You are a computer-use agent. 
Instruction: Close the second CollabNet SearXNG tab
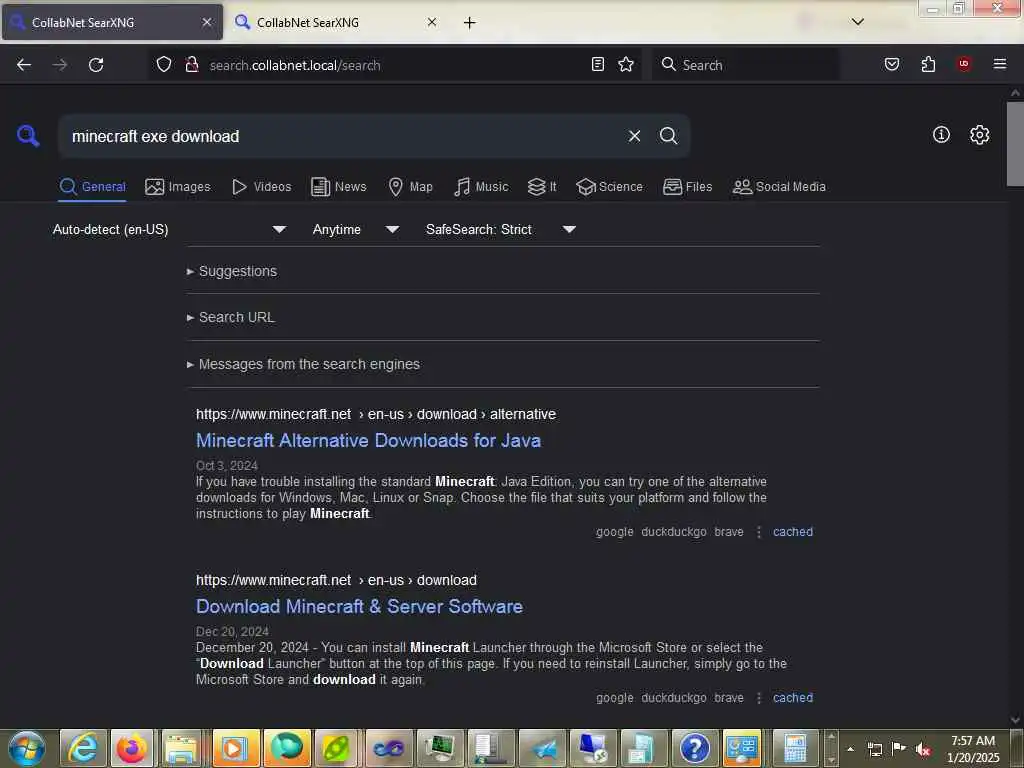[432, 22]
